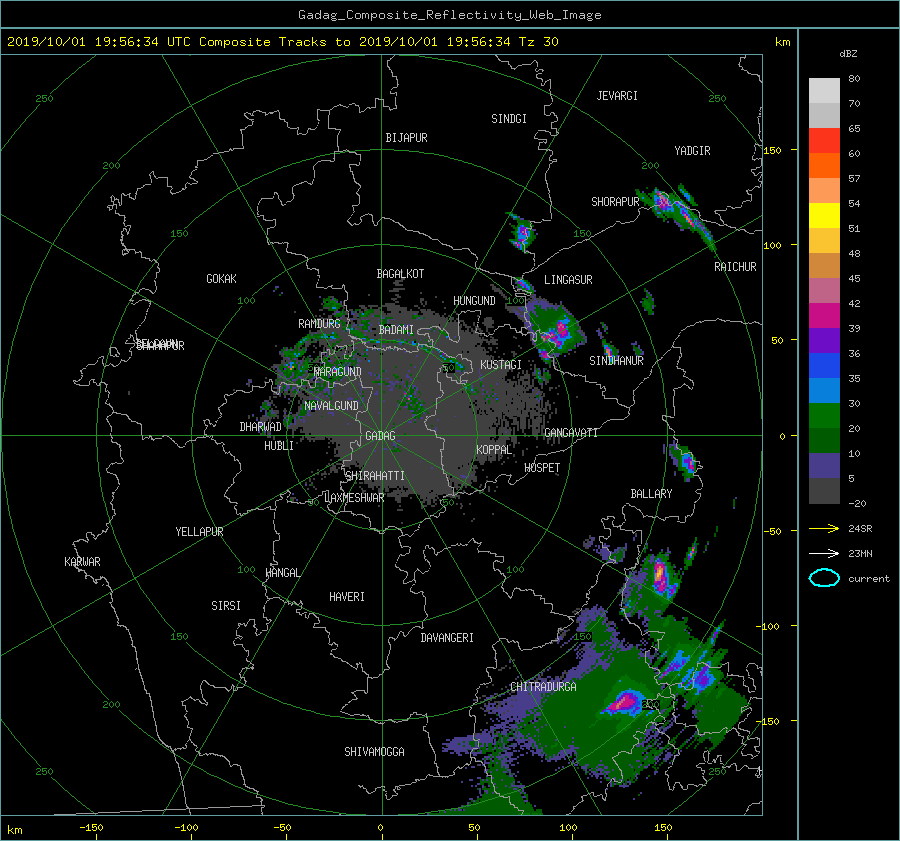Image resolution: width=900 pixels, height=841 pixels.
Task: Click the 'DAVANGERI' city label
Action: 447,638
